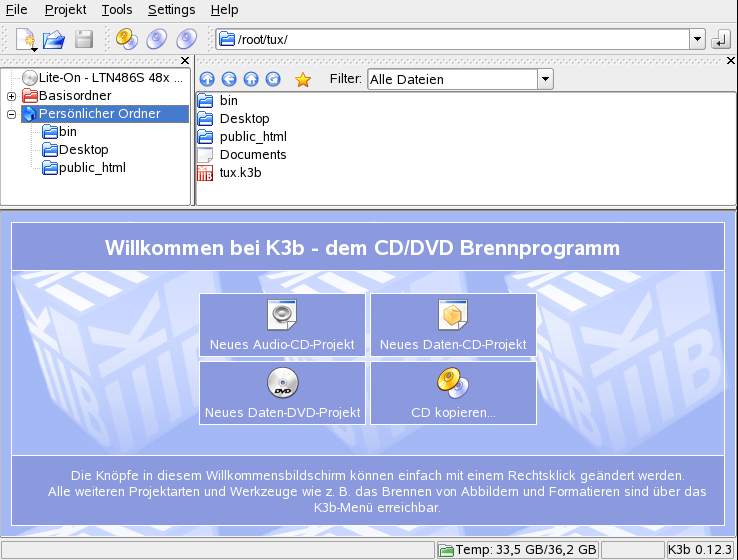Expand the Basisordner tree node
Viewport: 738px width, 560px height.
pyautogui.click(x=12, y=96)
